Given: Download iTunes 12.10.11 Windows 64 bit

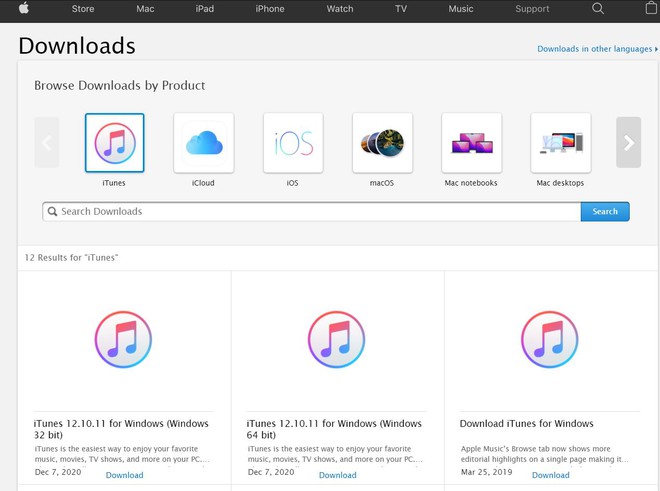Looking at the screenshot, I should [338, 475].
